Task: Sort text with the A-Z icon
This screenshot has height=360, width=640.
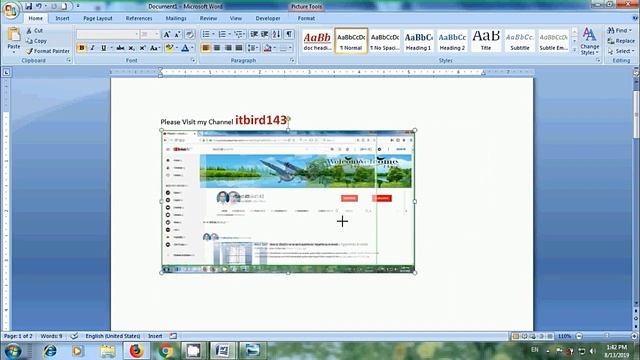Action: [276, 34]
